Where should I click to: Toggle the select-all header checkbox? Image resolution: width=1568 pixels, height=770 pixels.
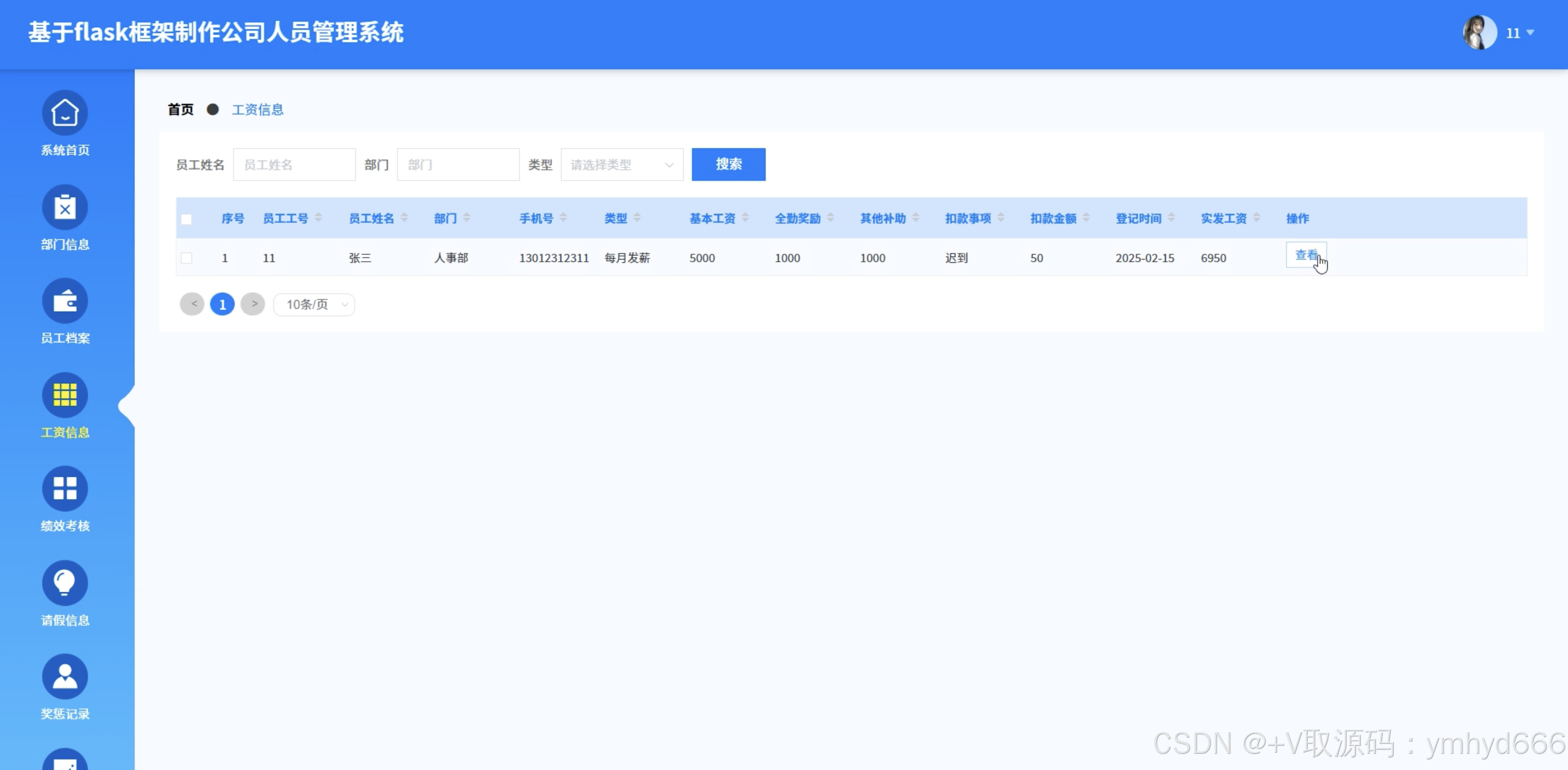click(x=186, y=219)
